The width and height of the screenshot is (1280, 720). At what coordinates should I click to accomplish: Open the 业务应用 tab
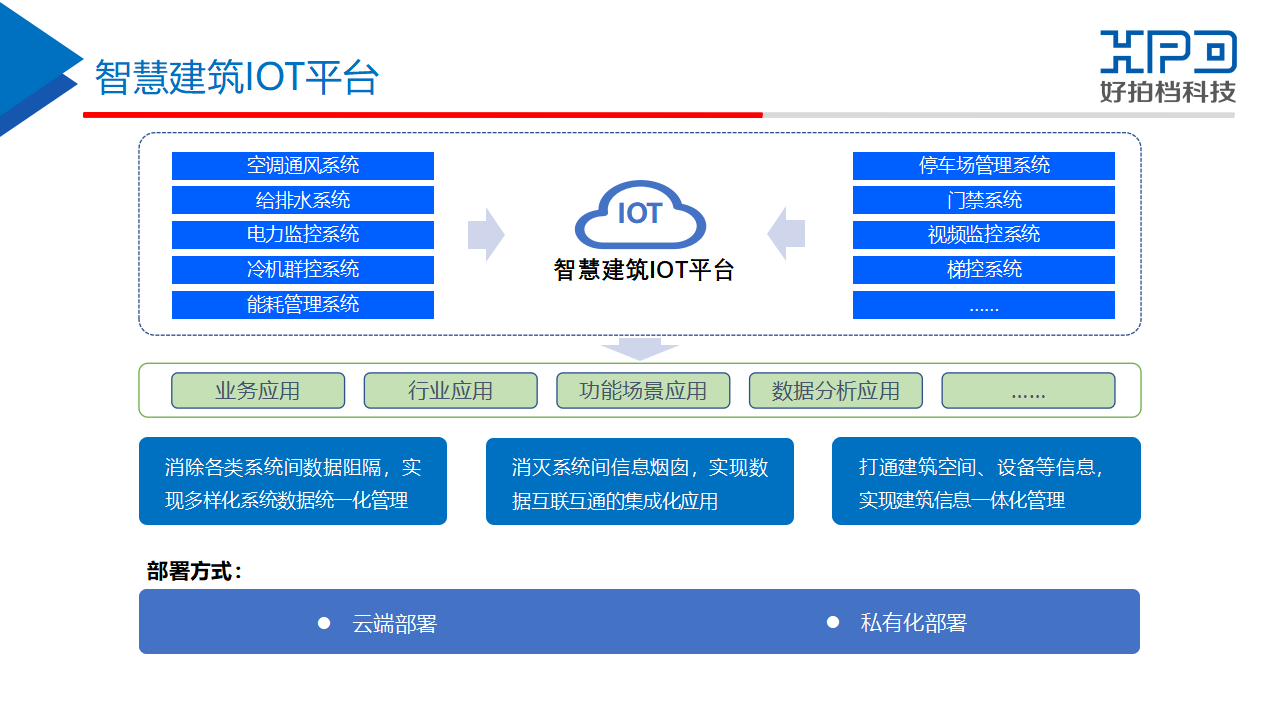258,391
